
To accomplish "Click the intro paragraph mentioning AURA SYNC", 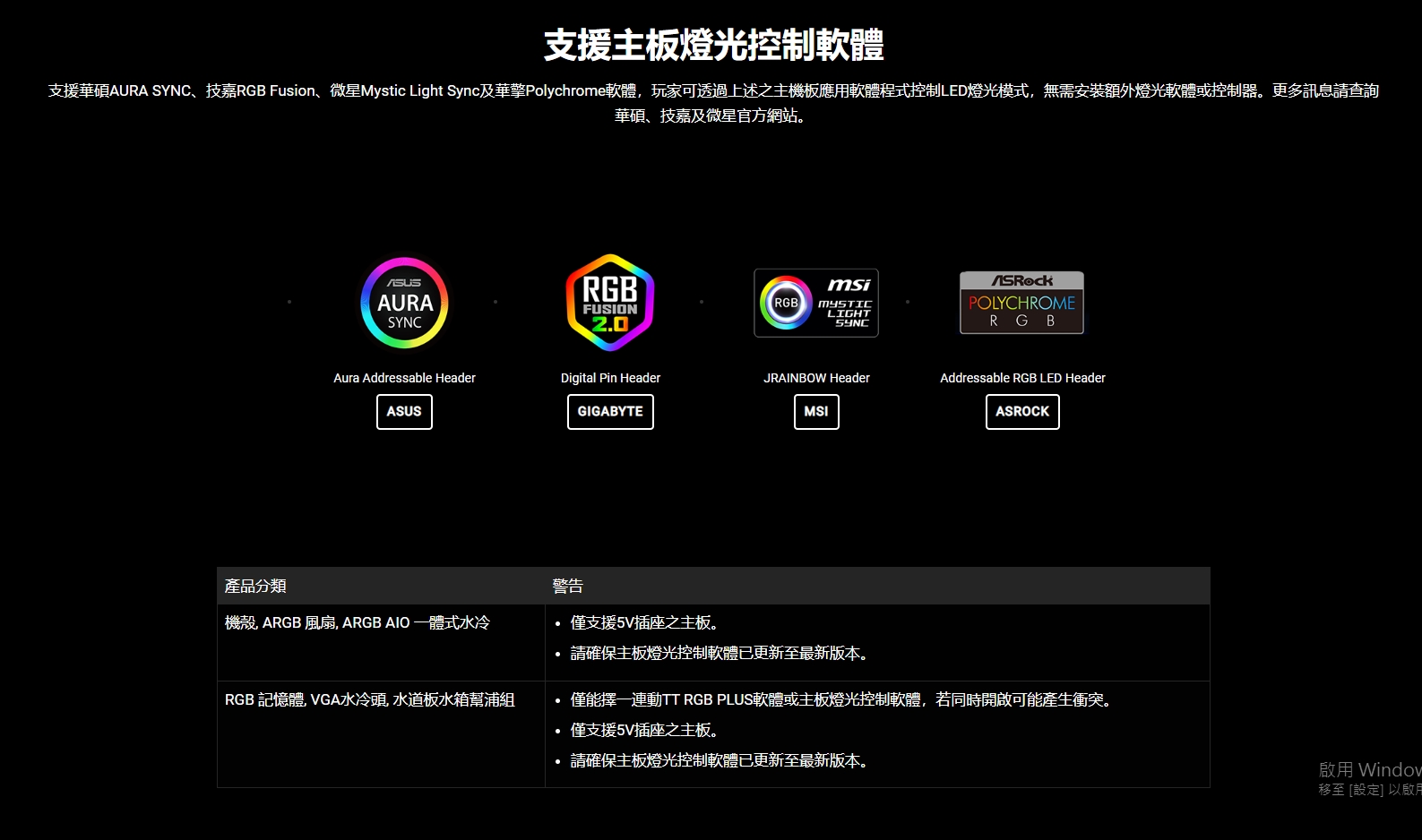I will point(713,103).
